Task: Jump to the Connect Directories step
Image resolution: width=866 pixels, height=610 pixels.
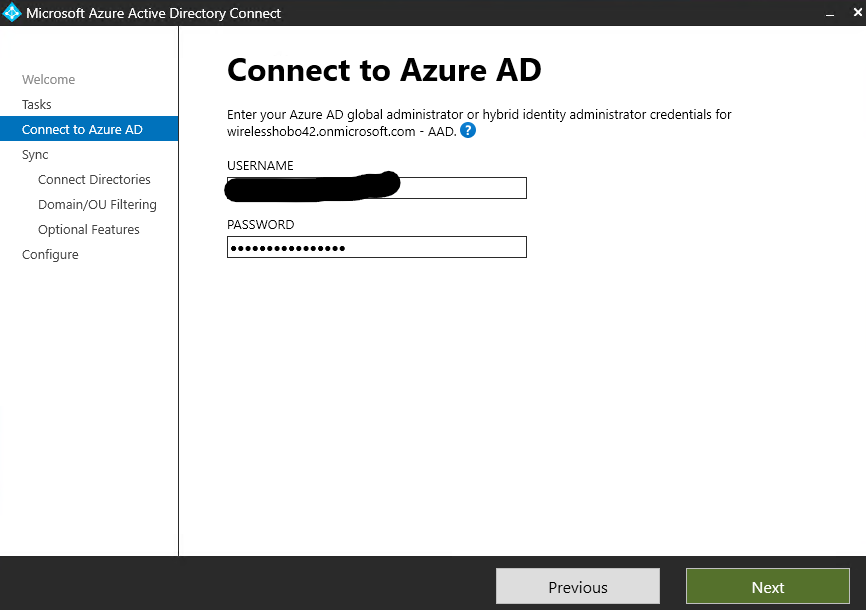Action: [x=94, y=180]
